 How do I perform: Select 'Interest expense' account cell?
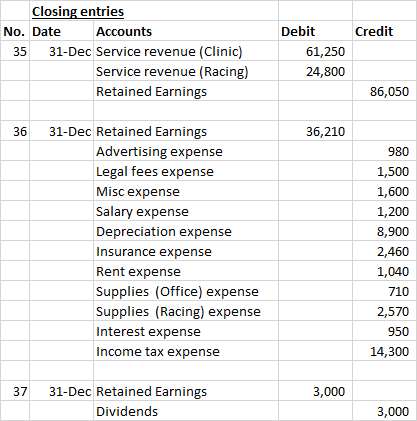(x=186, y=331)
